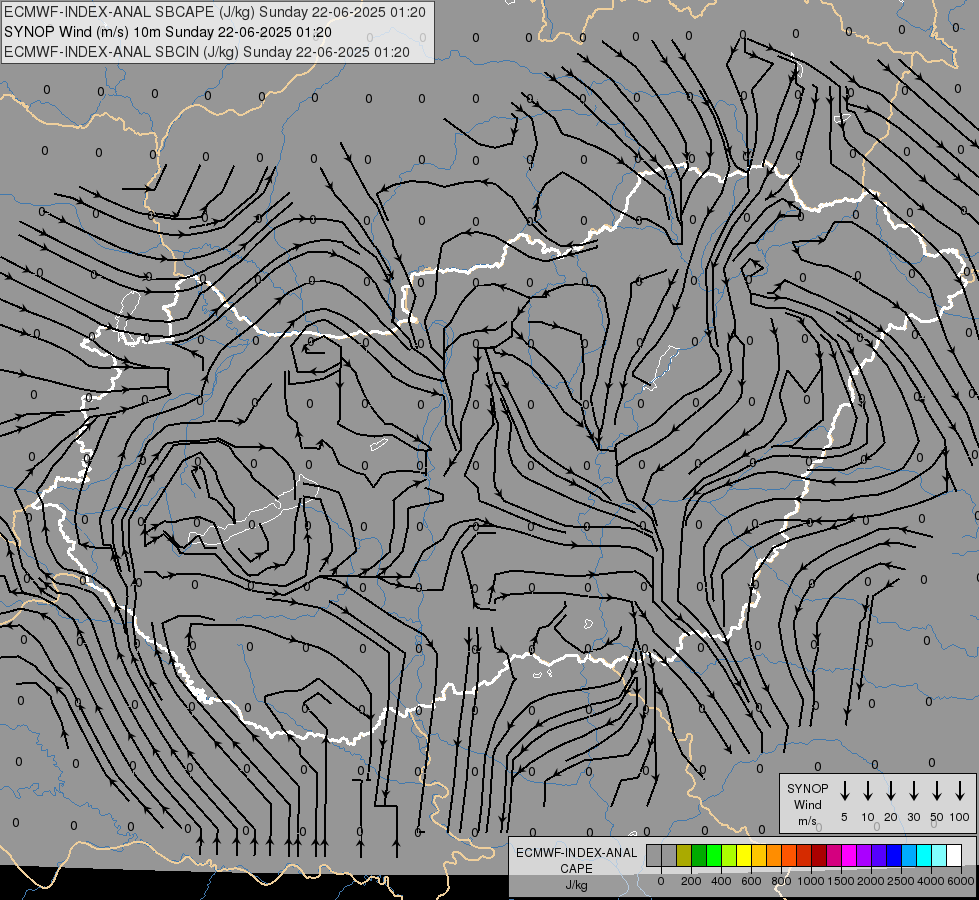
Task: Click the 50 m/s wind arrow in legend
Action: pos(937,790)
